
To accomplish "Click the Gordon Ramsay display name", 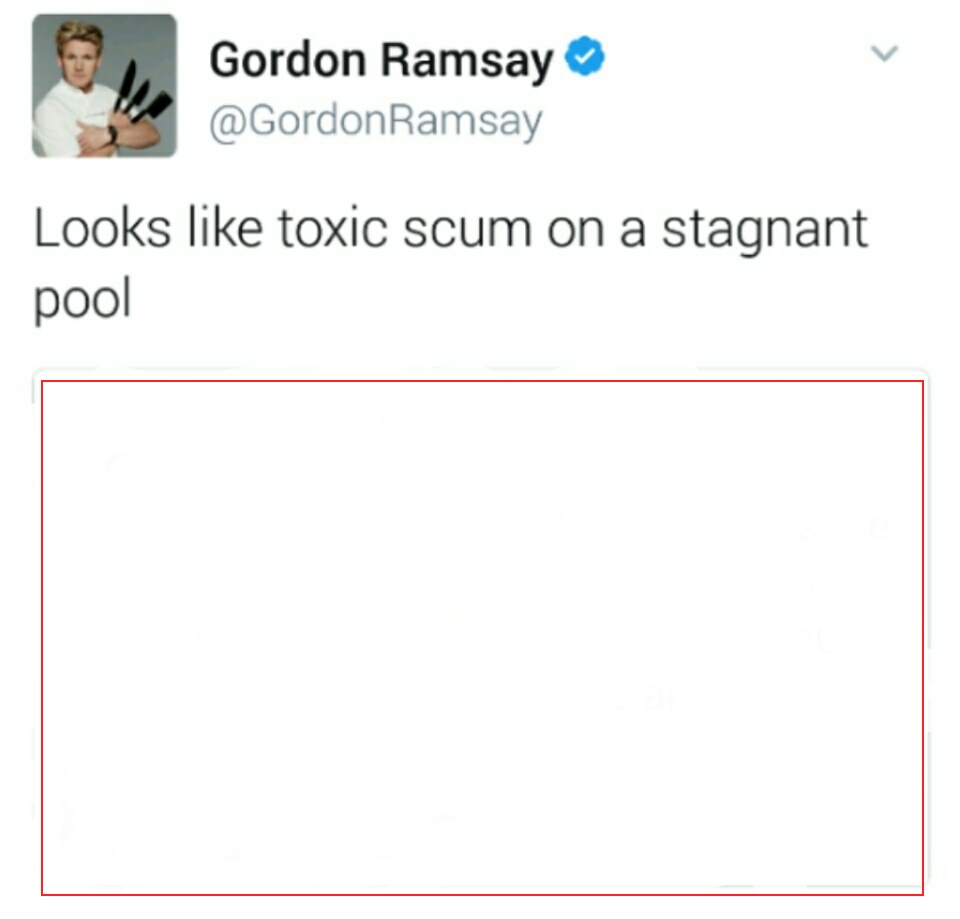I will click(381, 61).
